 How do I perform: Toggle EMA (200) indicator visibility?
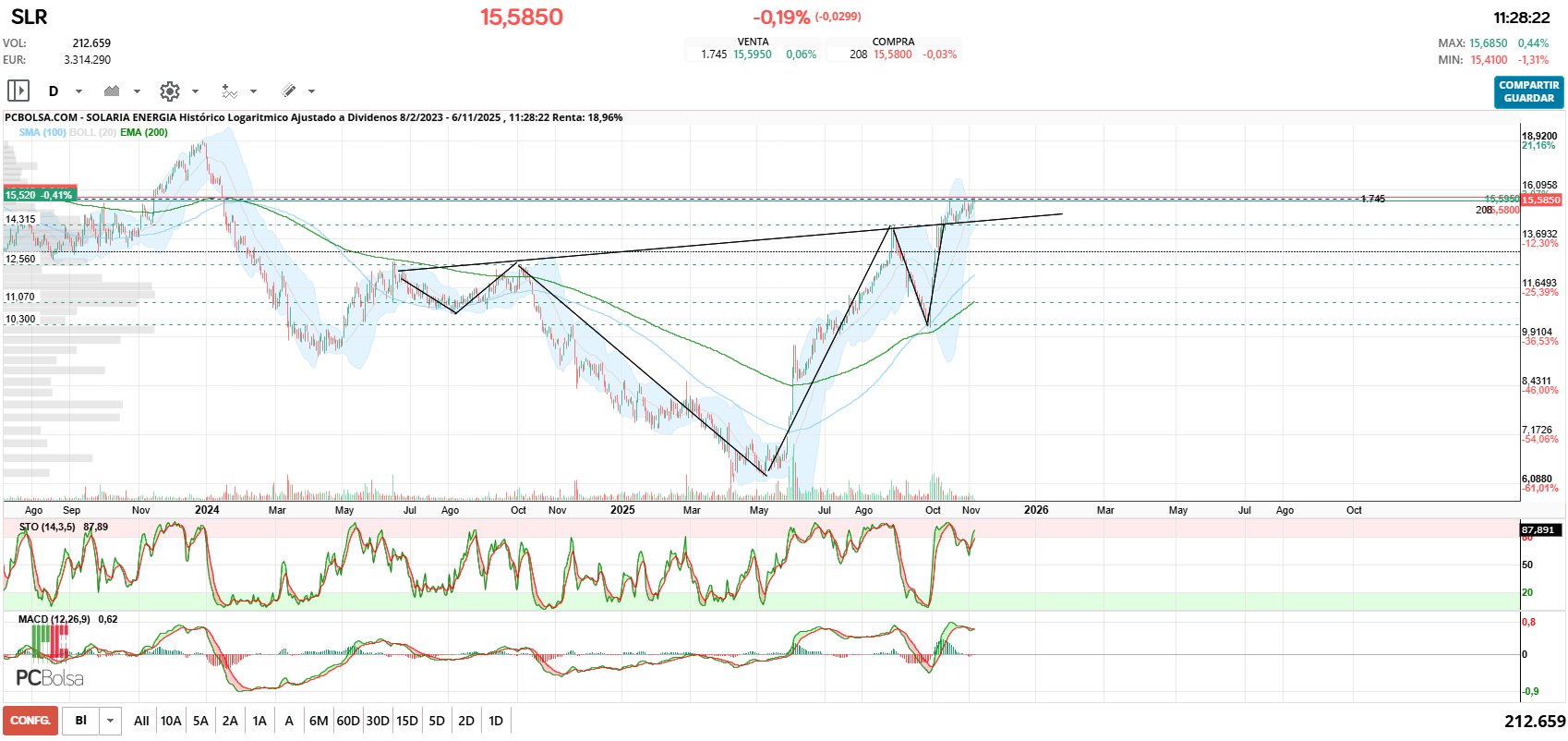144,132
